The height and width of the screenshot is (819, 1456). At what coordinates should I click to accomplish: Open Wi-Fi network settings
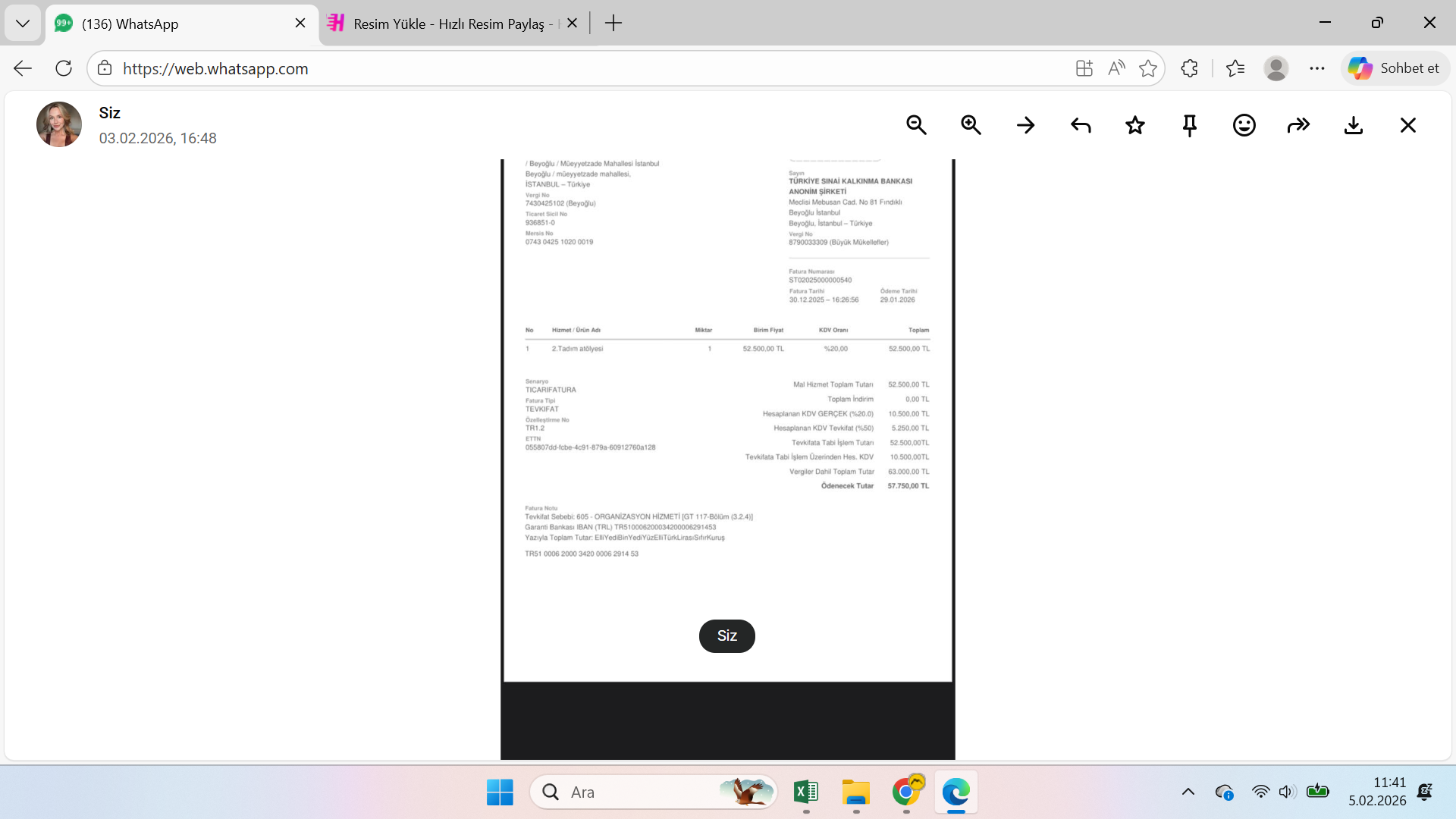[x=1260, y=792]
